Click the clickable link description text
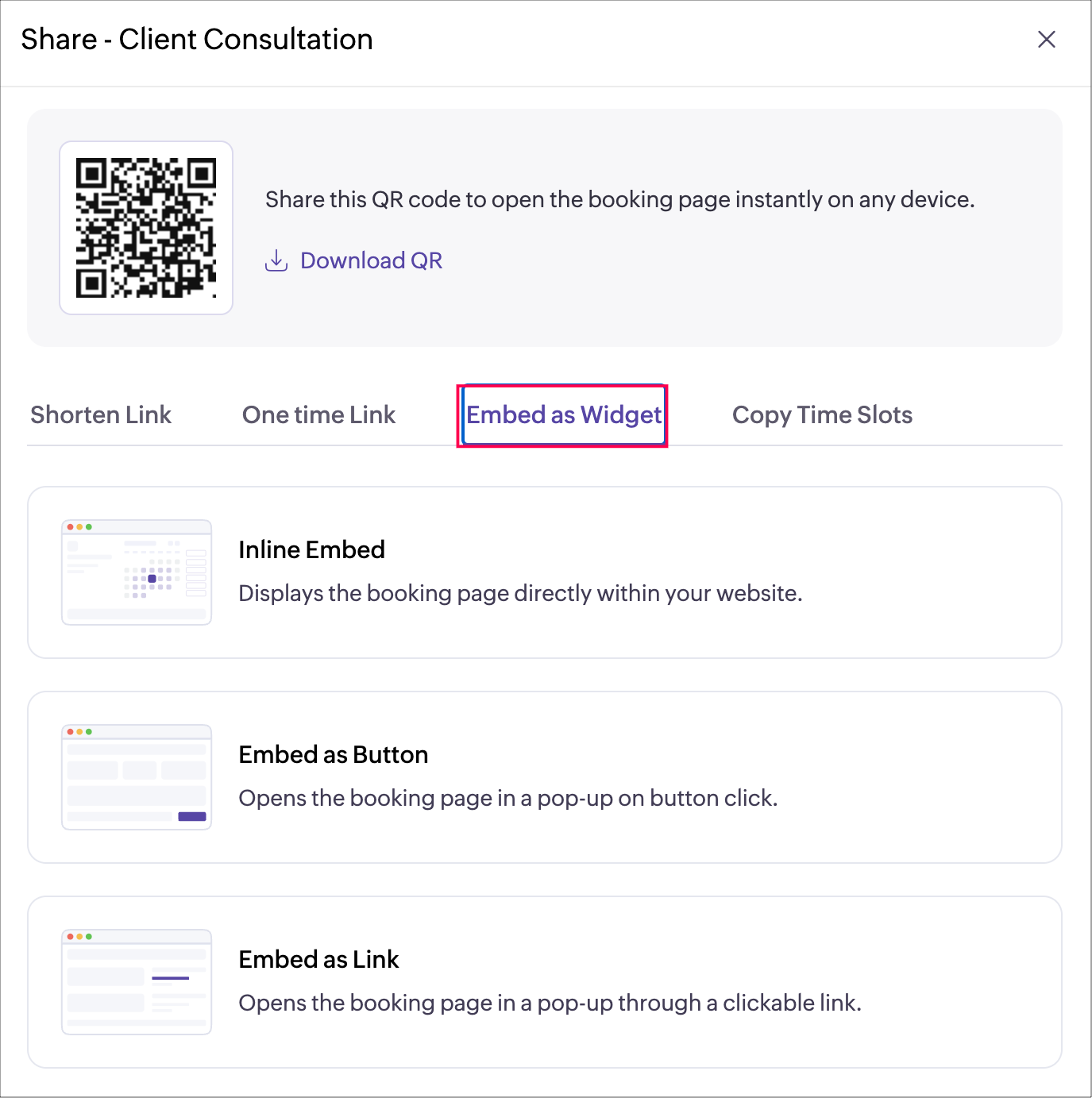Viewport: 1092px width, 1098px height. [x=550, y=1003]
